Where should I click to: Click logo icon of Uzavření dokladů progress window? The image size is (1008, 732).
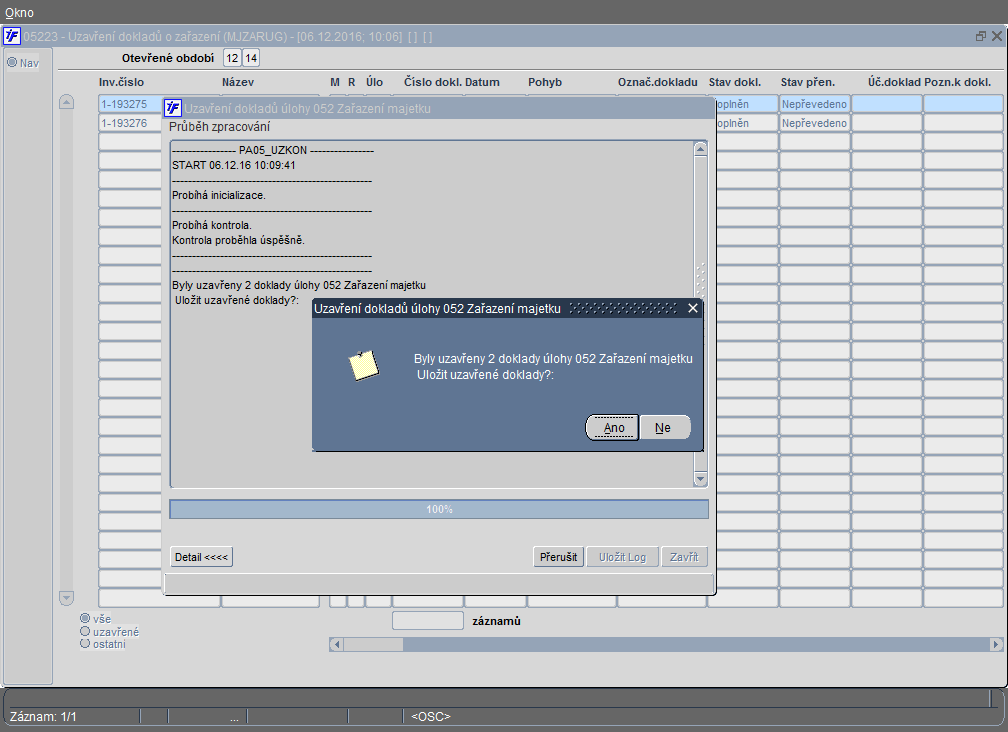click(173, 108)
